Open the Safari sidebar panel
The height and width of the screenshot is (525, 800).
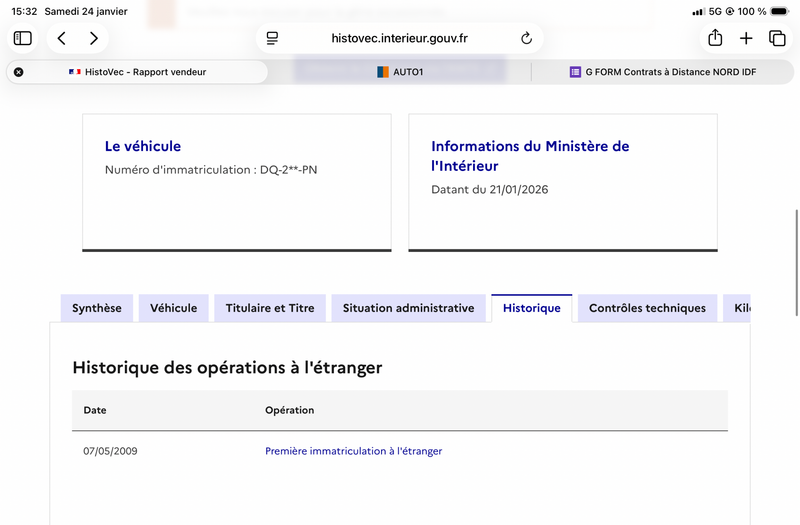pos(23,38)
